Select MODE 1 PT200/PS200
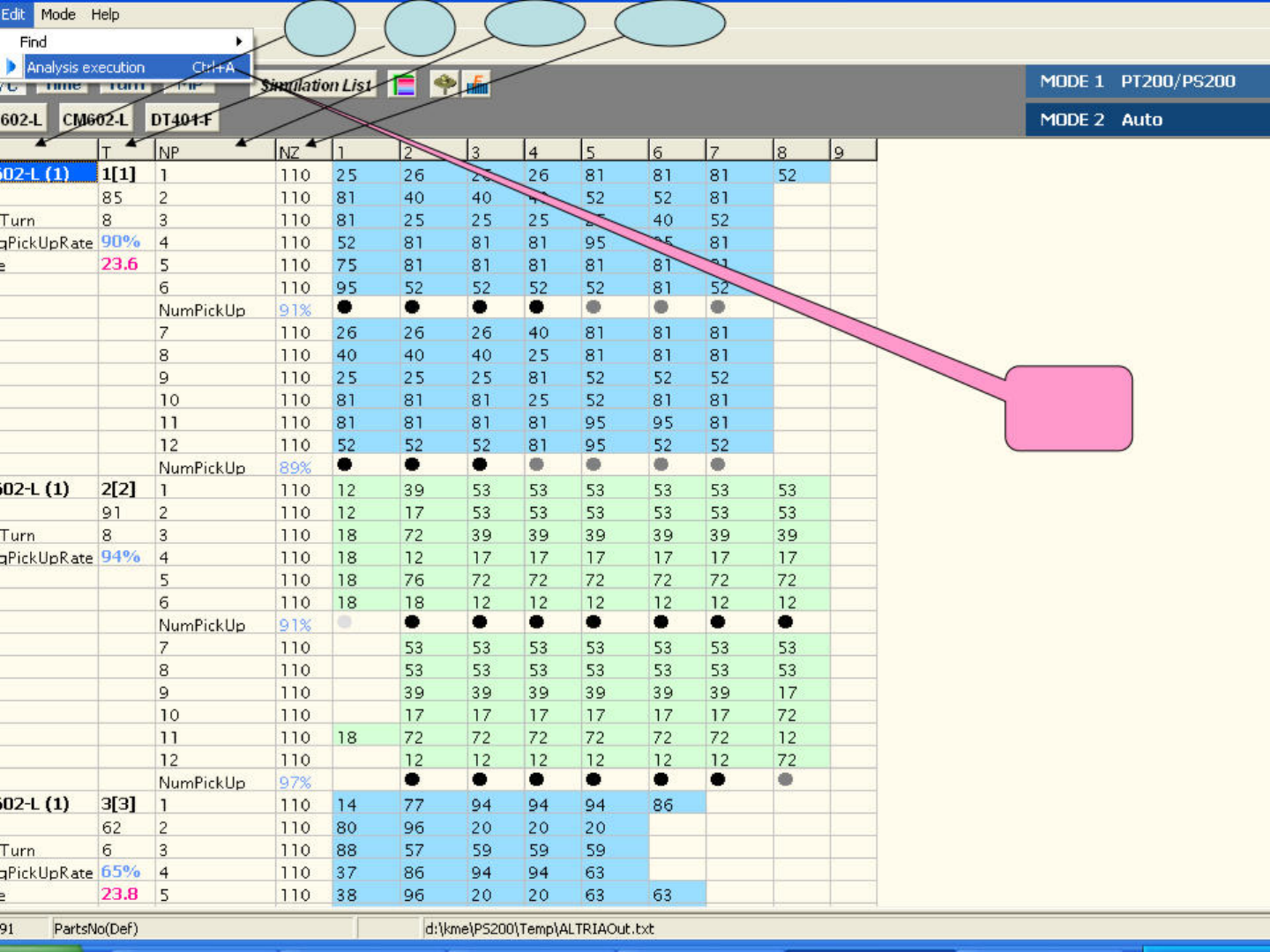The image size is (1270, 952). [1147, 81]
